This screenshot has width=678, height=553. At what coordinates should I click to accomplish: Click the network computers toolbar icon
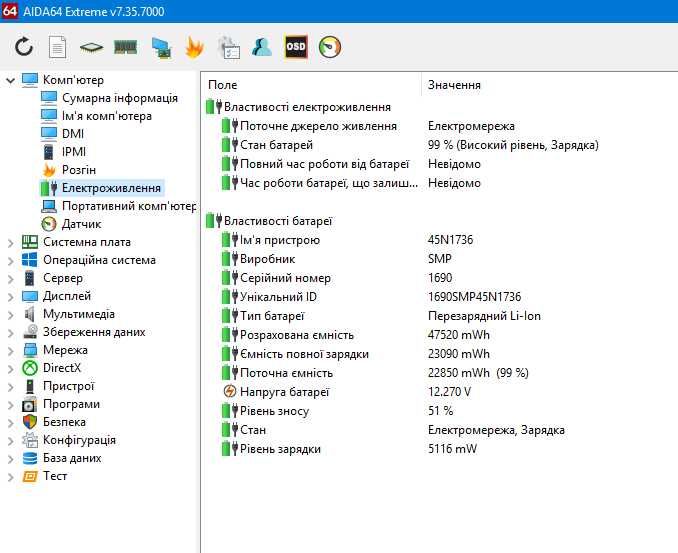pyautogui.click(x=161, y=48)
